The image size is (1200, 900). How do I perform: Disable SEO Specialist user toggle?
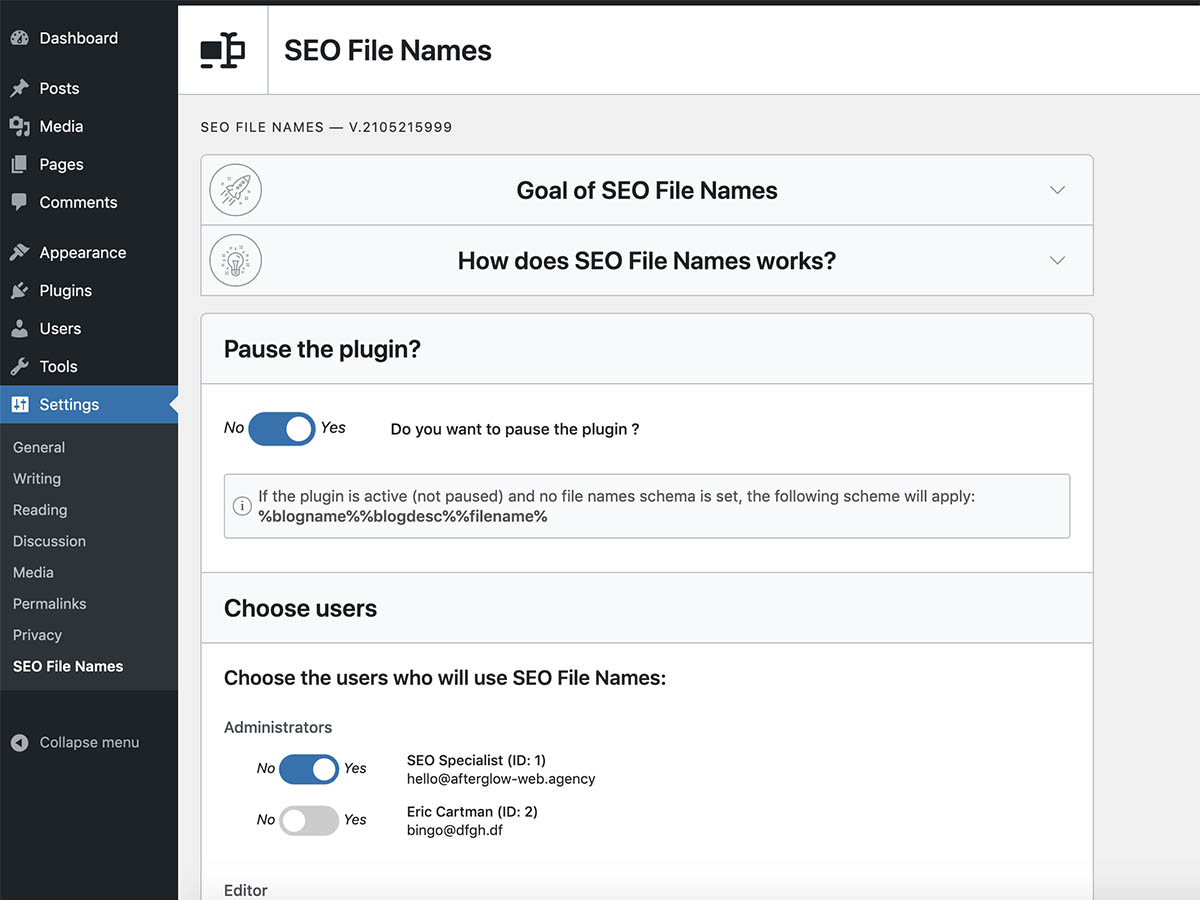click(x=309, y=769)
